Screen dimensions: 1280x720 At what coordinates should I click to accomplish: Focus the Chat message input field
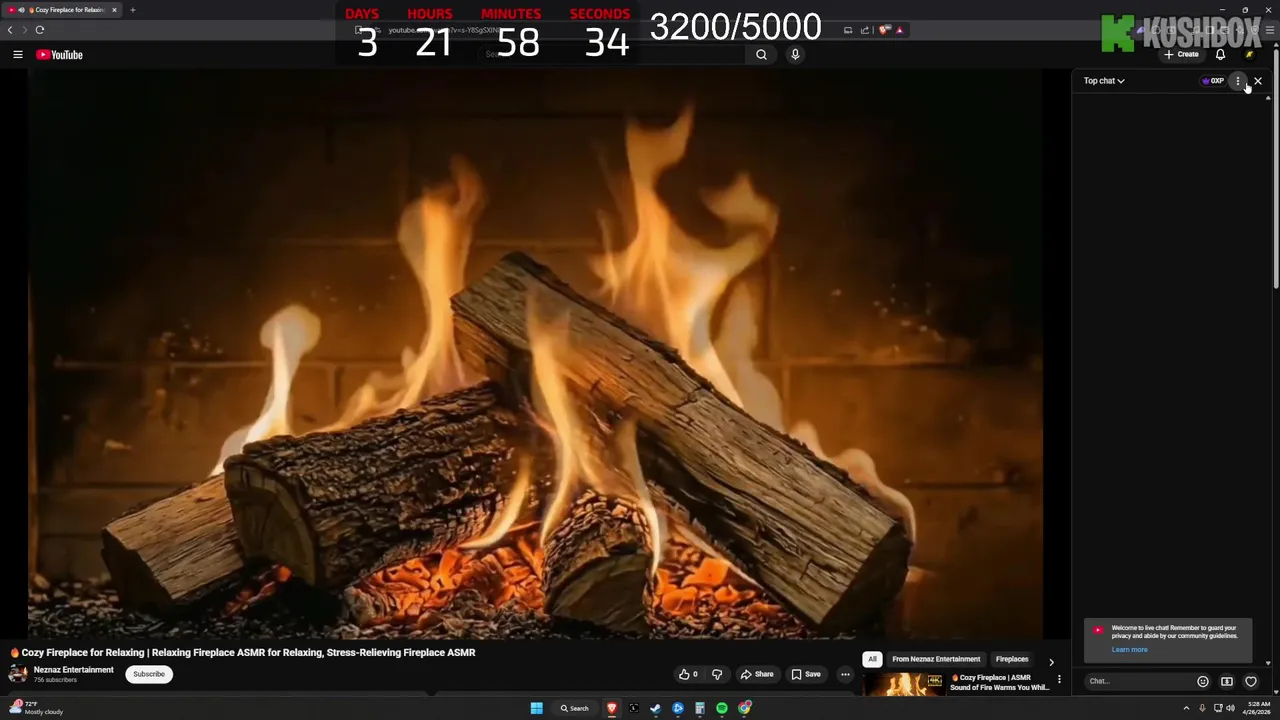(1138, 681)
